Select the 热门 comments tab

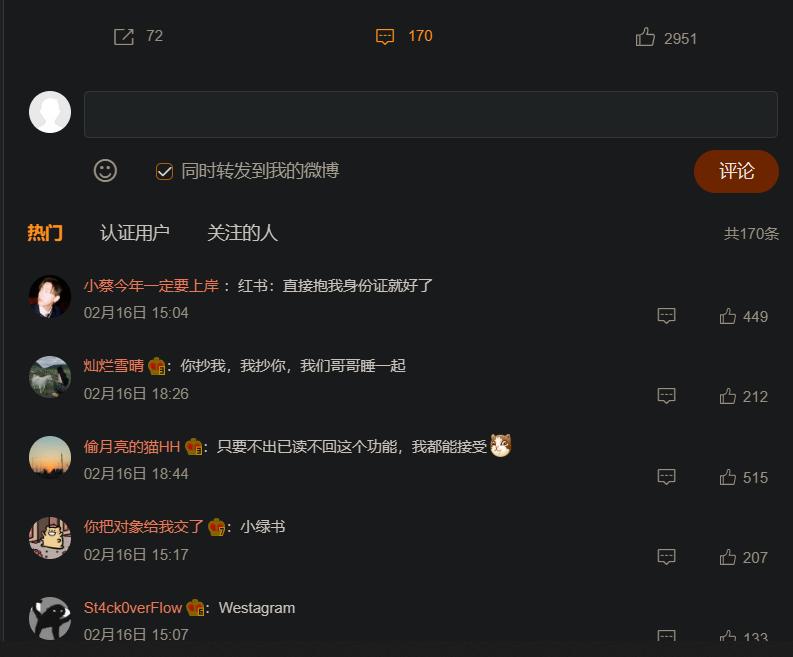(45, 233)
